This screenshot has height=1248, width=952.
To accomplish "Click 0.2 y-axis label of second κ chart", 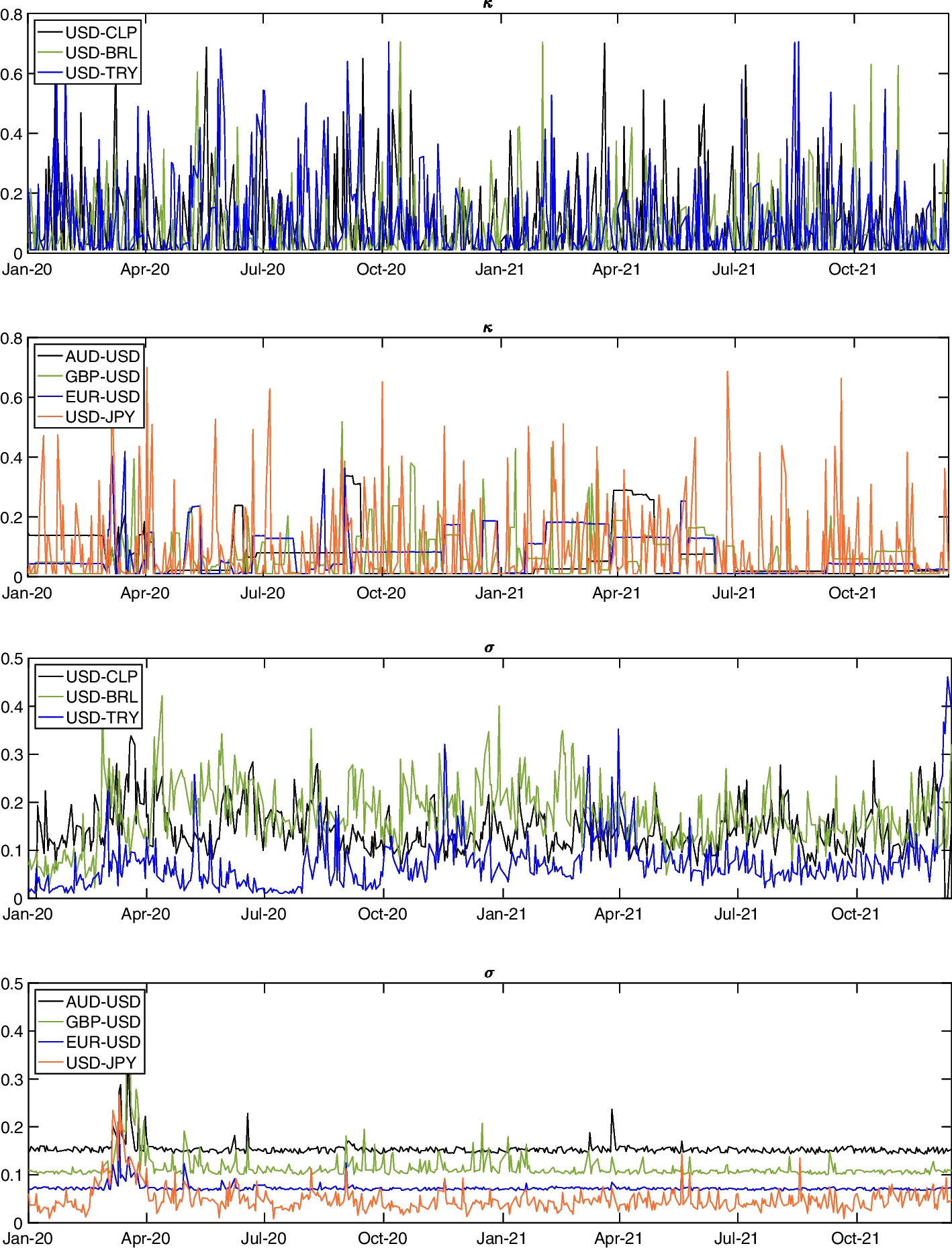I will 11,518.
